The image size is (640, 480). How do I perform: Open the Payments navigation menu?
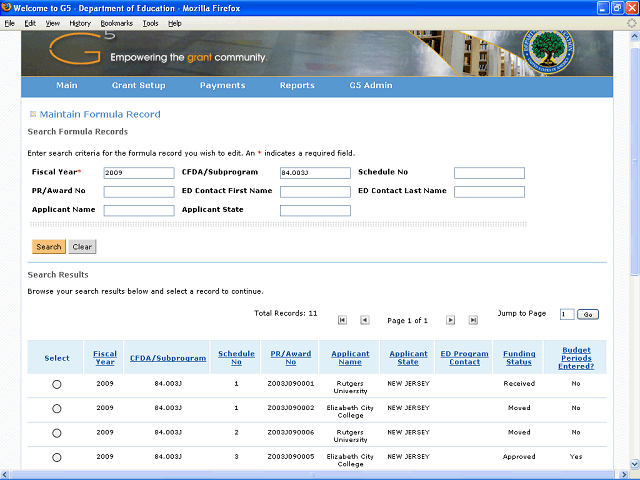pos(222,86)
